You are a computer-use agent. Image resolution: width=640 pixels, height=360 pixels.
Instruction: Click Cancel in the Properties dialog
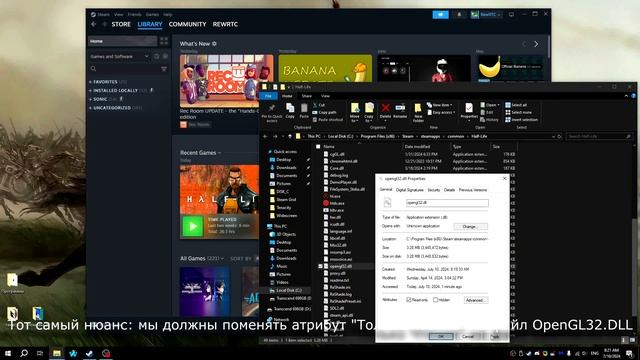tap(468, 336)
